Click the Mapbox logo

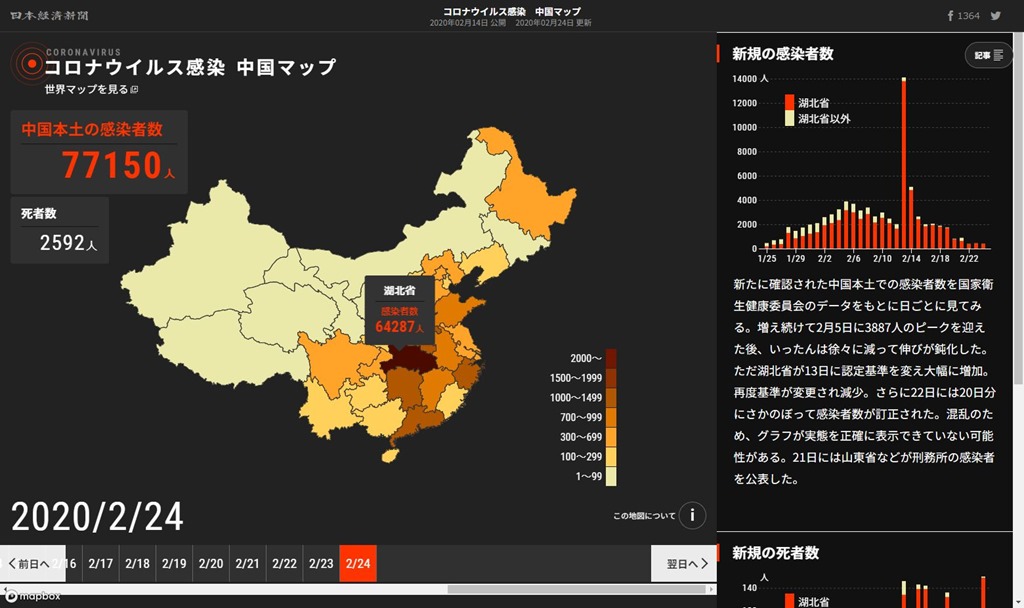33,596
